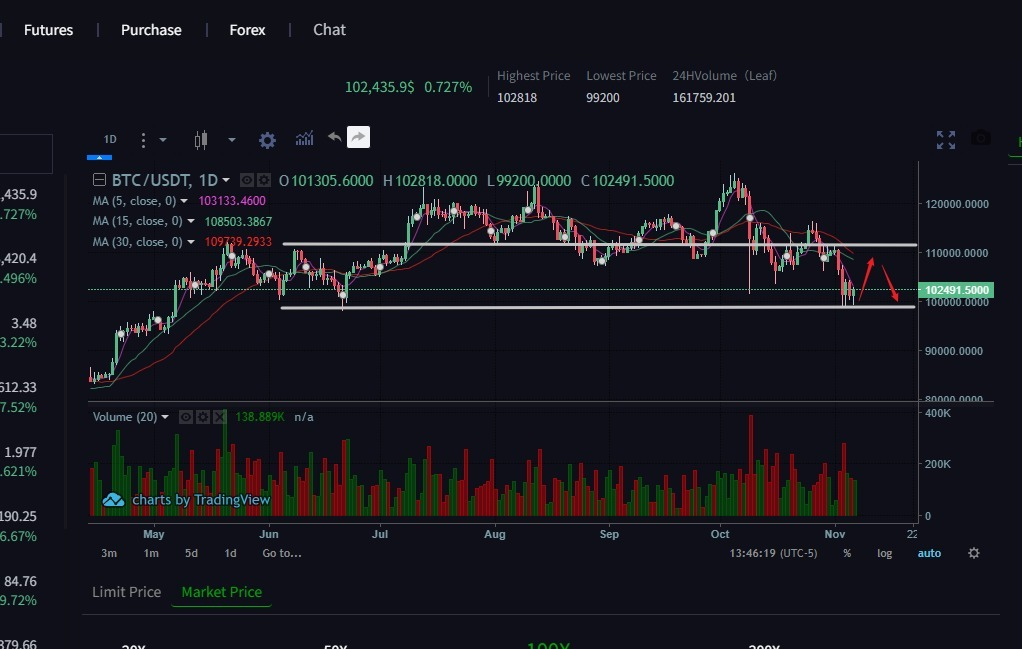The height and width of the screenshot is (649, 1022).
Task: Enter fullscreen chart mode
Action: click(x=945, y=140)
